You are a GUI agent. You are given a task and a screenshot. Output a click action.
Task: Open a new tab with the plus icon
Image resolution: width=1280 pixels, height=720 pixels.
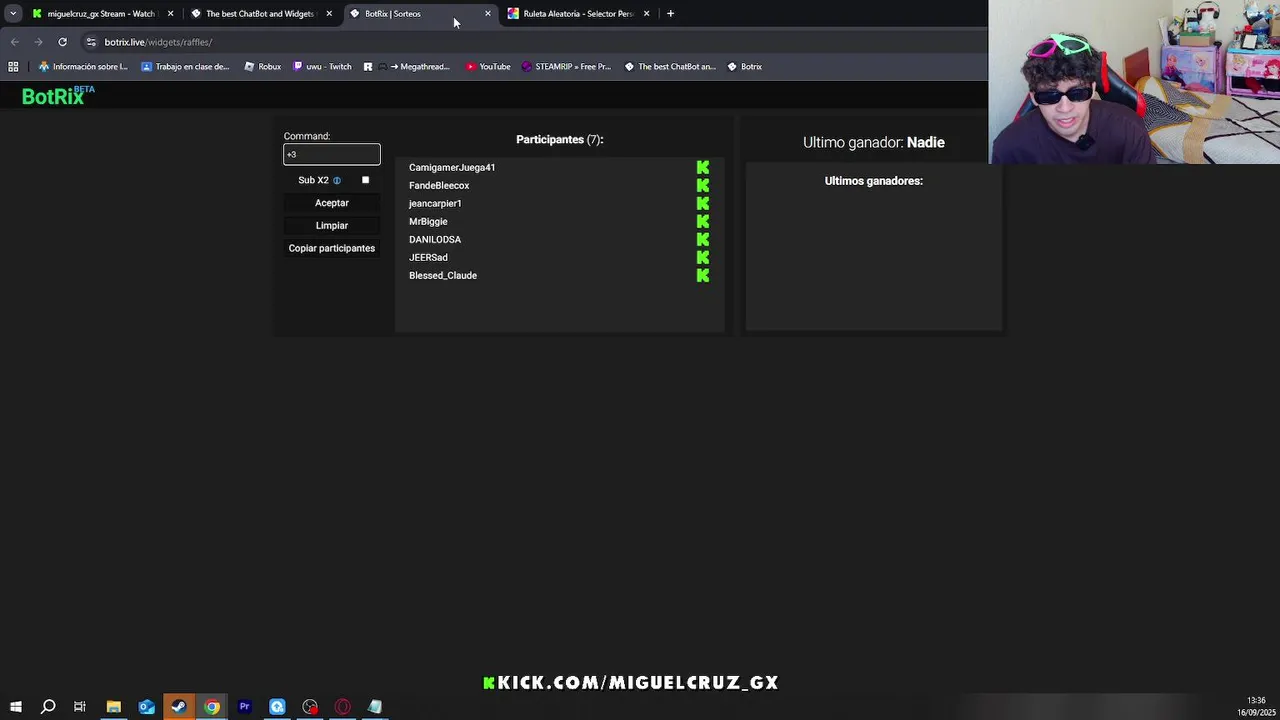670,14
